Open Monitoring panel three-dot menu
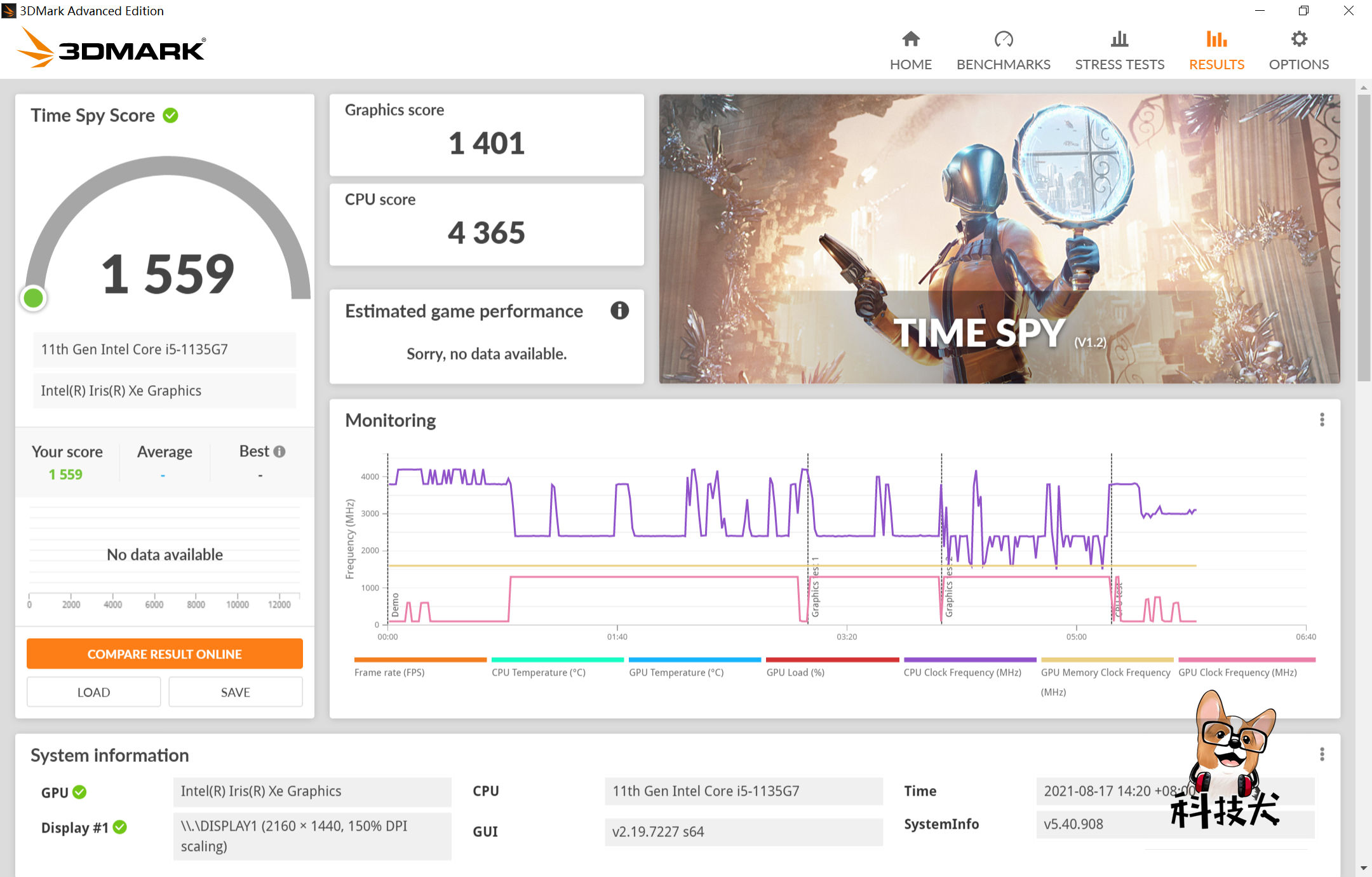The image size is (1372, 877). (x=1322, y=420)
